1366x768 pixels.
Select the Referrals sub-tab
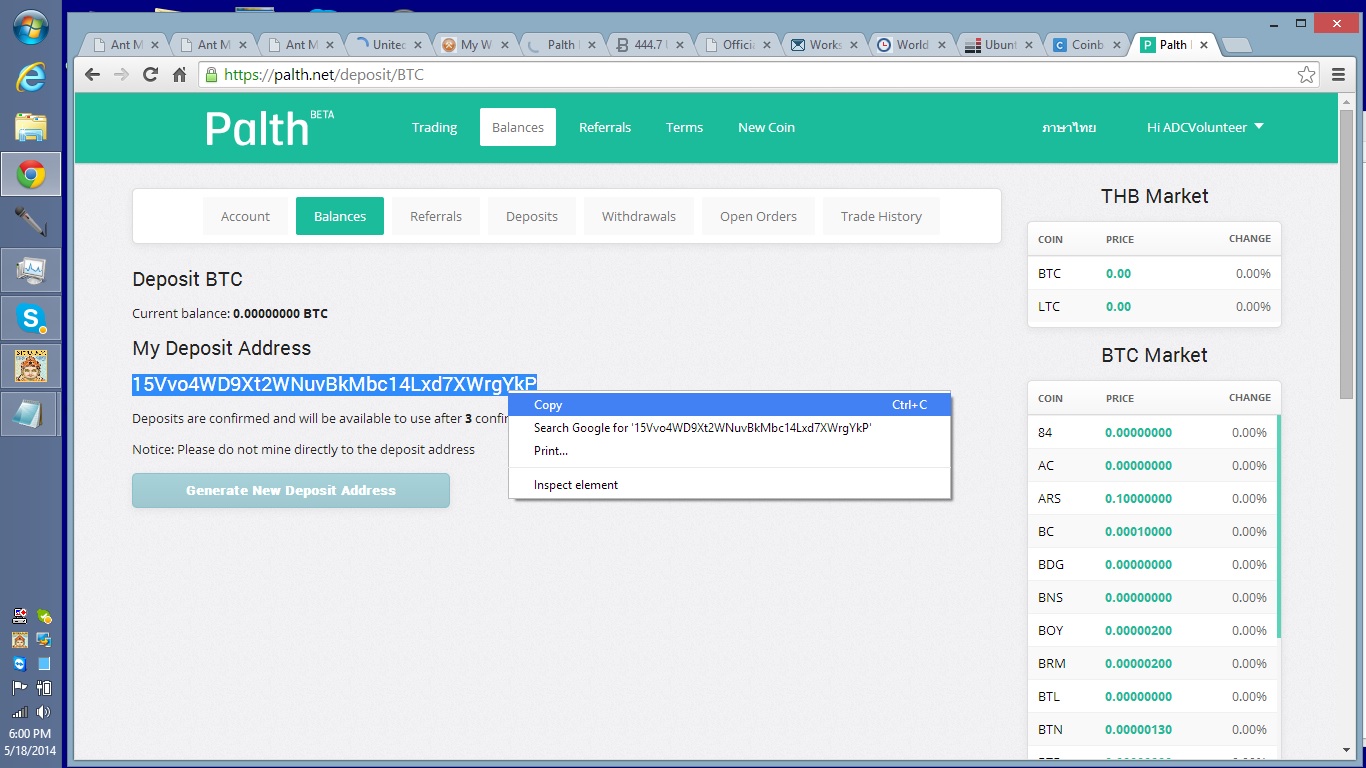pos(436,216)
